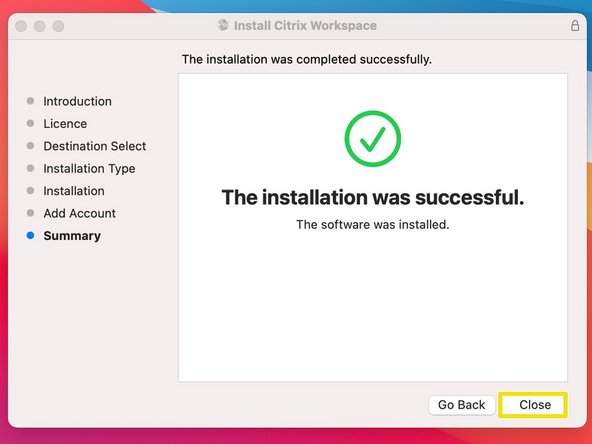Click the lock icon in title bar

coord(575,26)
